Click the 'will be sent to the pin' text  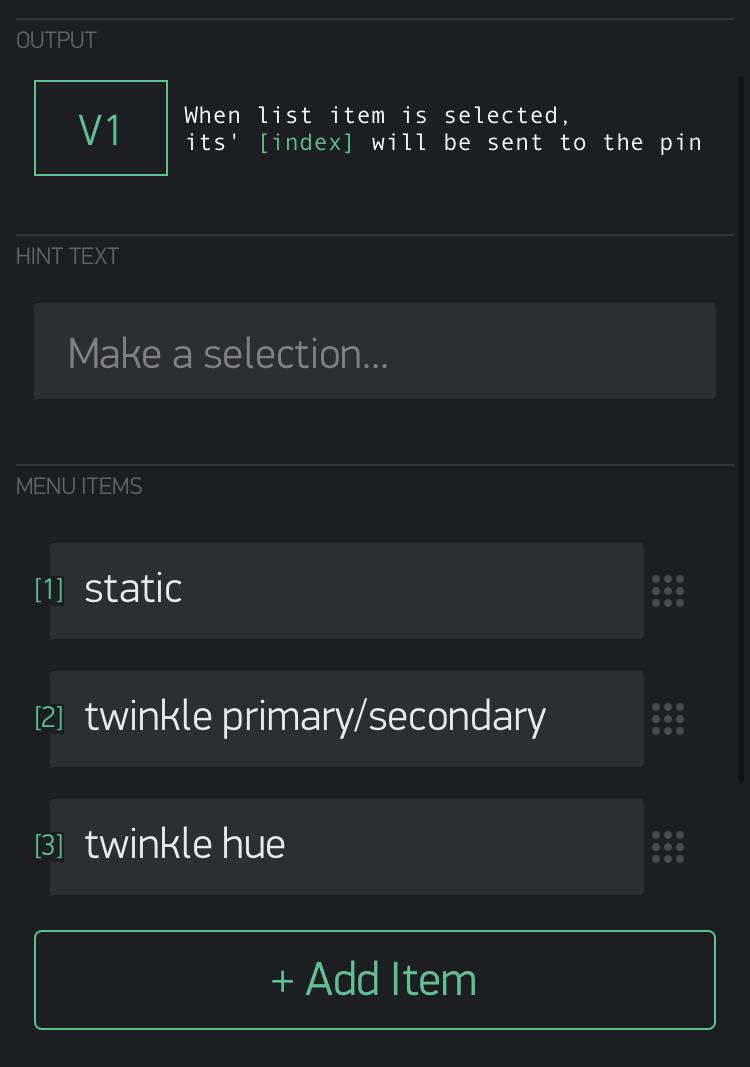pyautogui.click(x=536, y=143)
